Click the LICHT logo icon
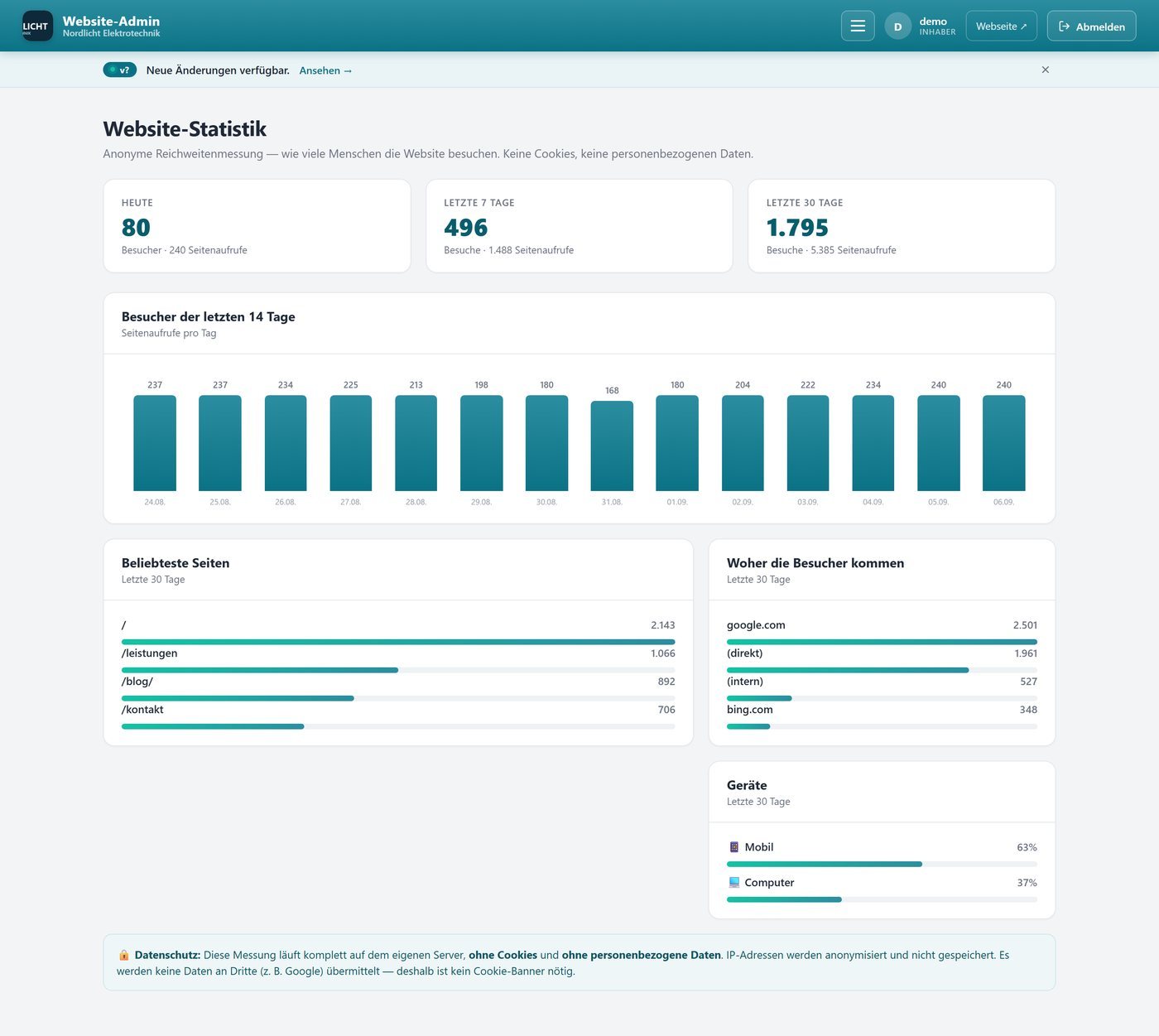 click(37, 26)
